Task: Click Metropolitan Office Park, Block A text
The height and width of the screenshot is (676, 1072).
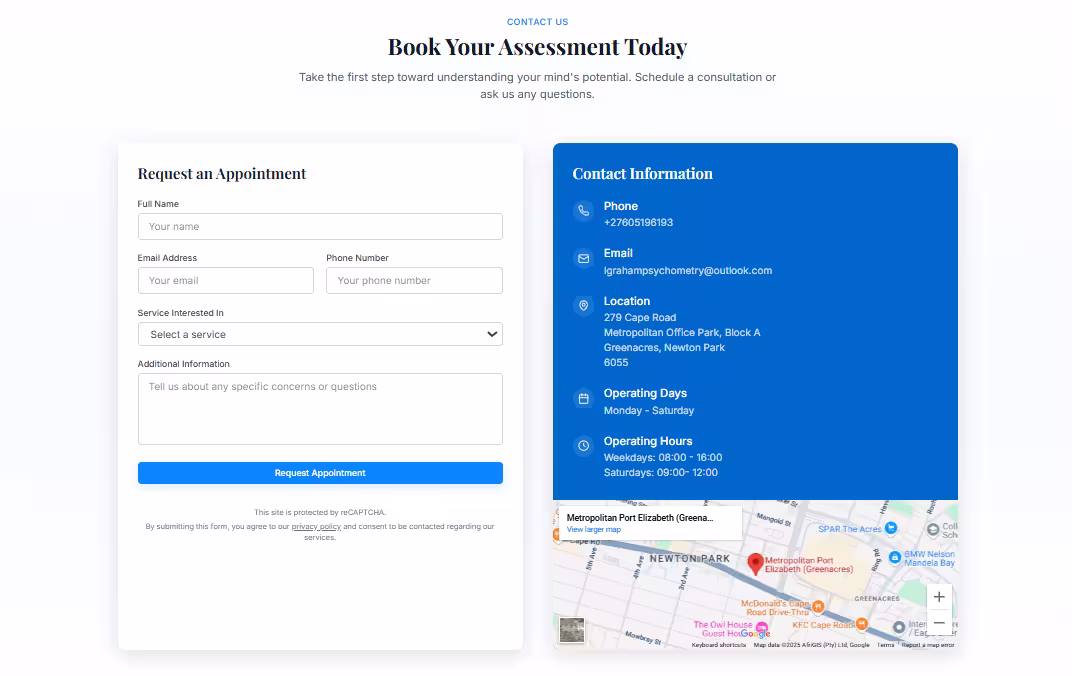Action: 682,332
